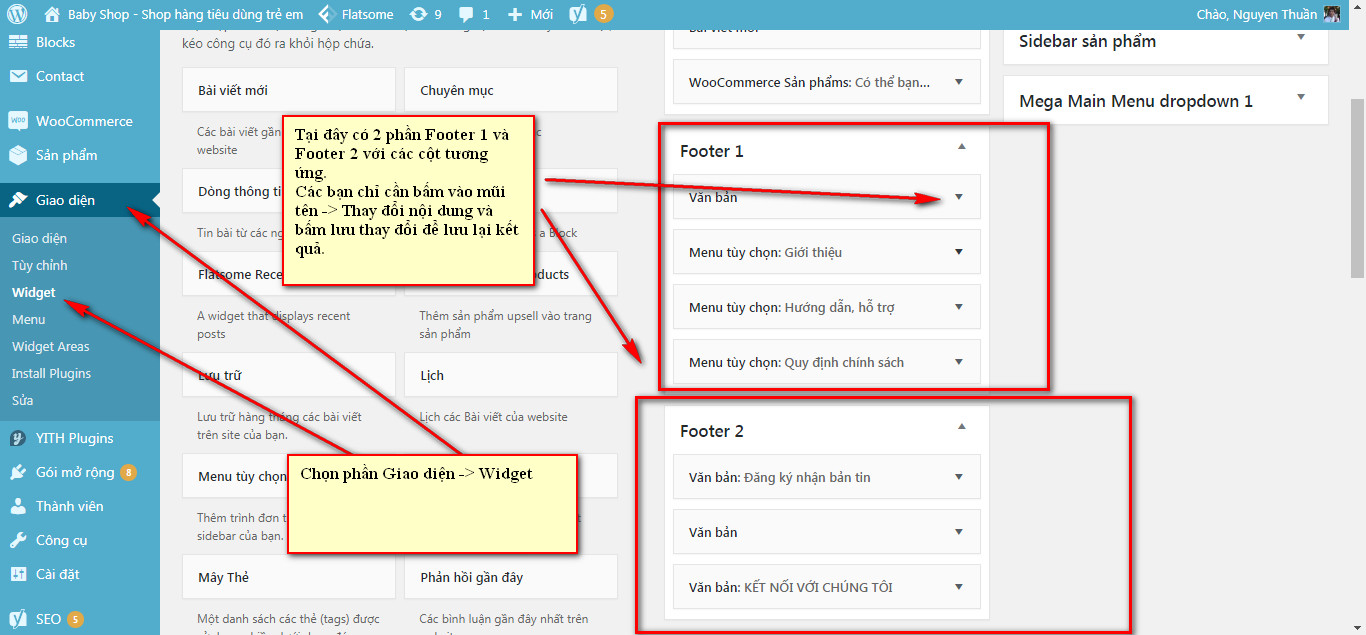
Task: Expand Mega Main Menu dropdown 1 area
Action: pyautogui.click(x=1300, y=98)
